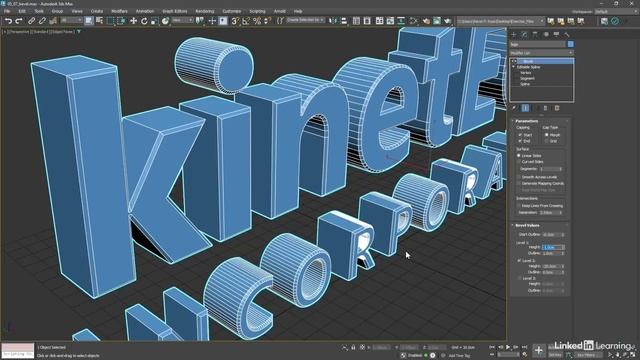Image resolution: width=640 pixels, height=360 pixels.
Task: Toggle the Capping Start checkbox
Action: pos(520,135)
